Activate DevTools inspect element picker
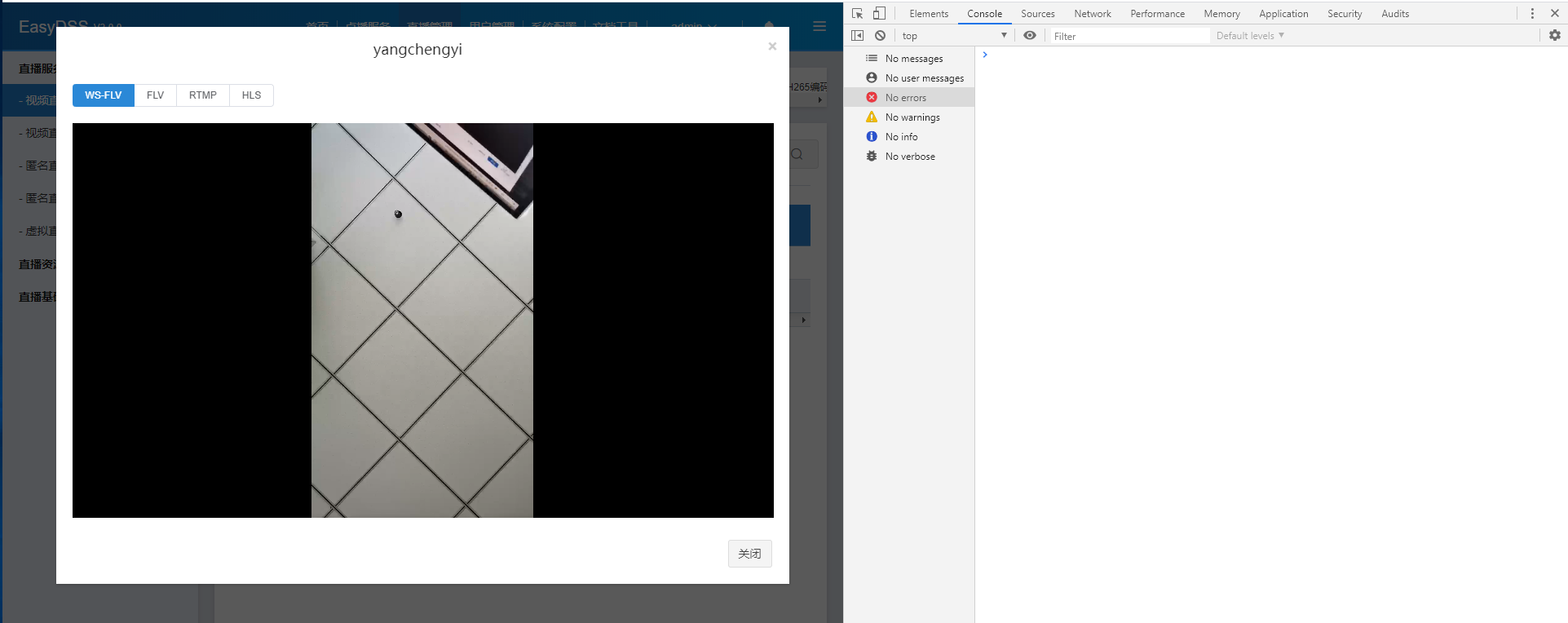Screen dimensions: 1568x623 tap(857, 13)
